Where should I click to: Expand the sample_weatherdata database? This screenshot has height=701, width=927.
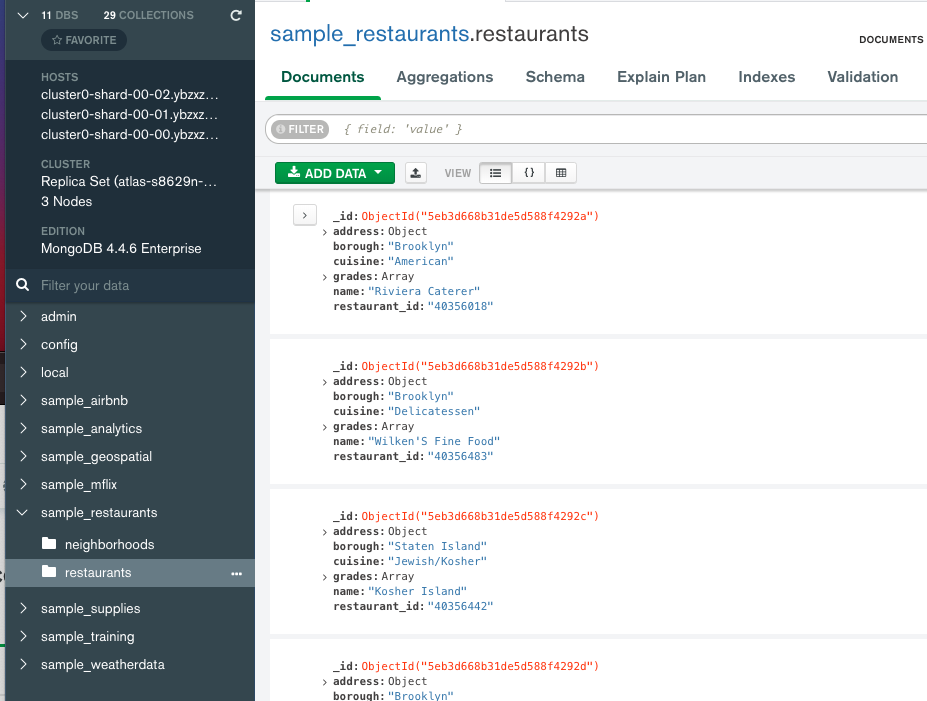(x=23, y=664)
